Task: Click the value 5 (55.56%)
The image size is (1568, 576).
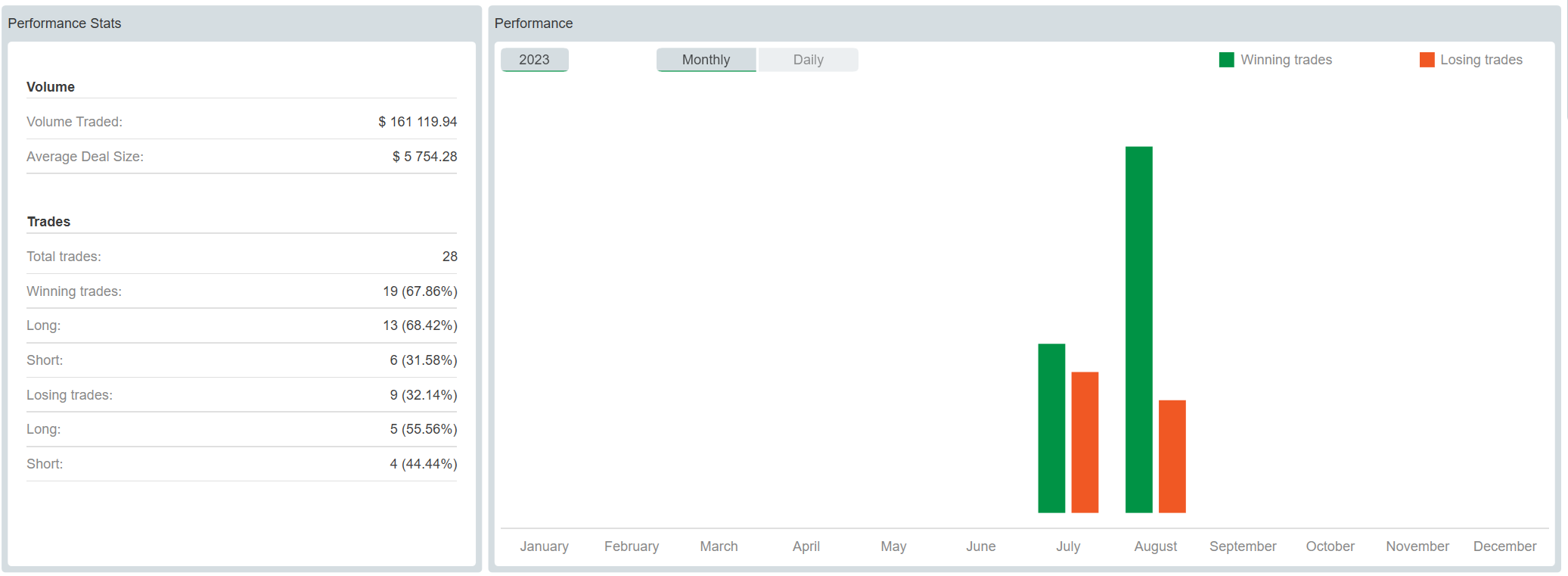Action: (424, 429)
